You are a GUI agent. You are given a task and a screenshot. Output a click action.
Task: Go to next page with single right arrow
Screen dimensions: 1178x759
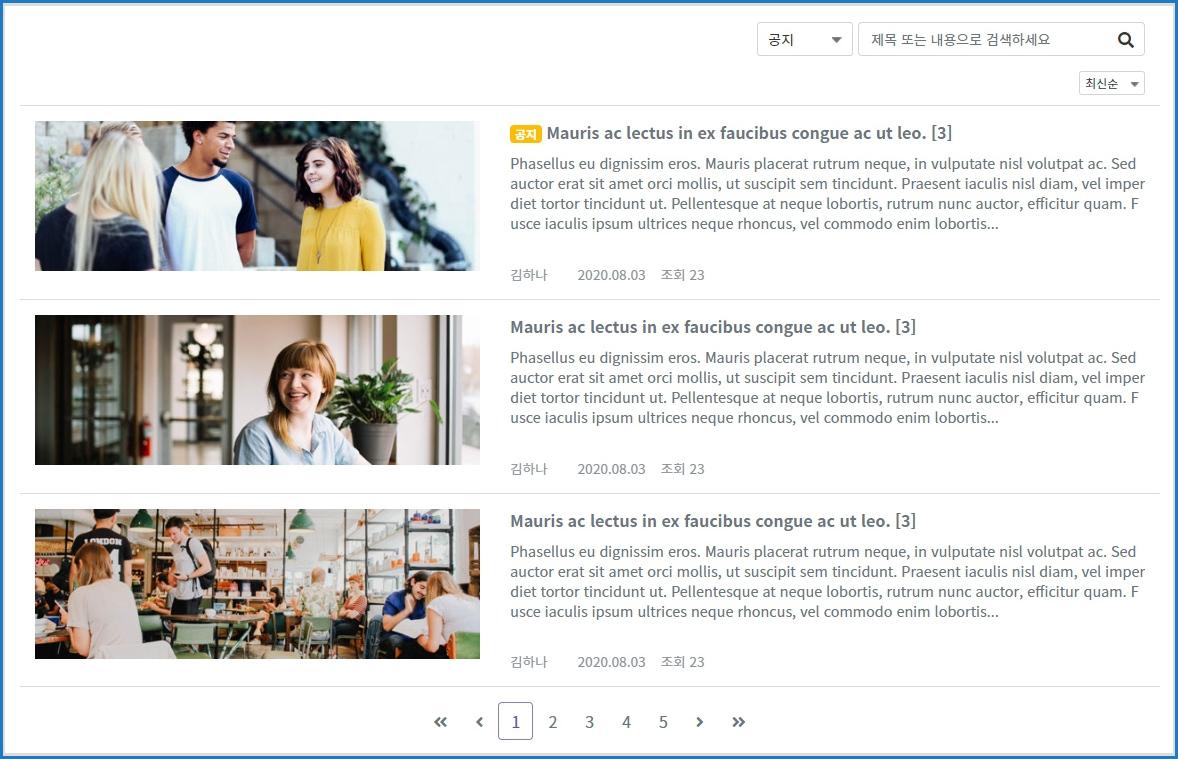point(699,722)
